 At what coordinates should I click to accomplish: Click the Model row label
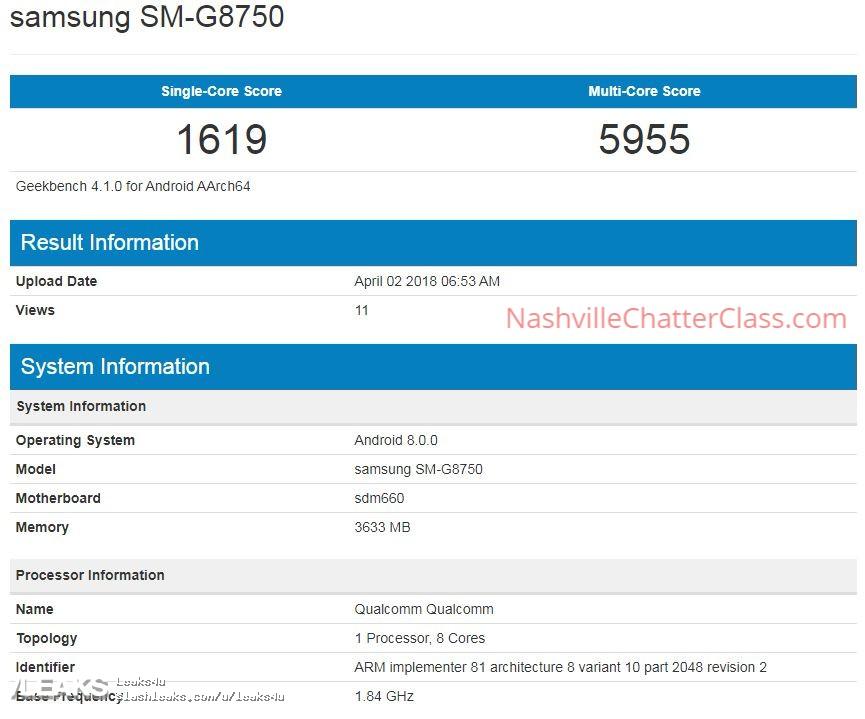click(x=36, y=470)
